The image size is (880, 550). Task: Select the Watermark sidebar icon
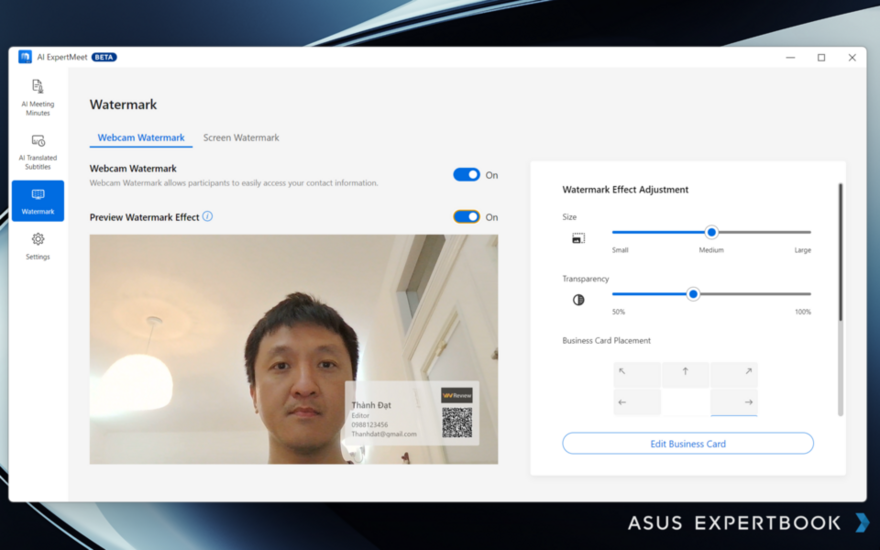(38, 200)
